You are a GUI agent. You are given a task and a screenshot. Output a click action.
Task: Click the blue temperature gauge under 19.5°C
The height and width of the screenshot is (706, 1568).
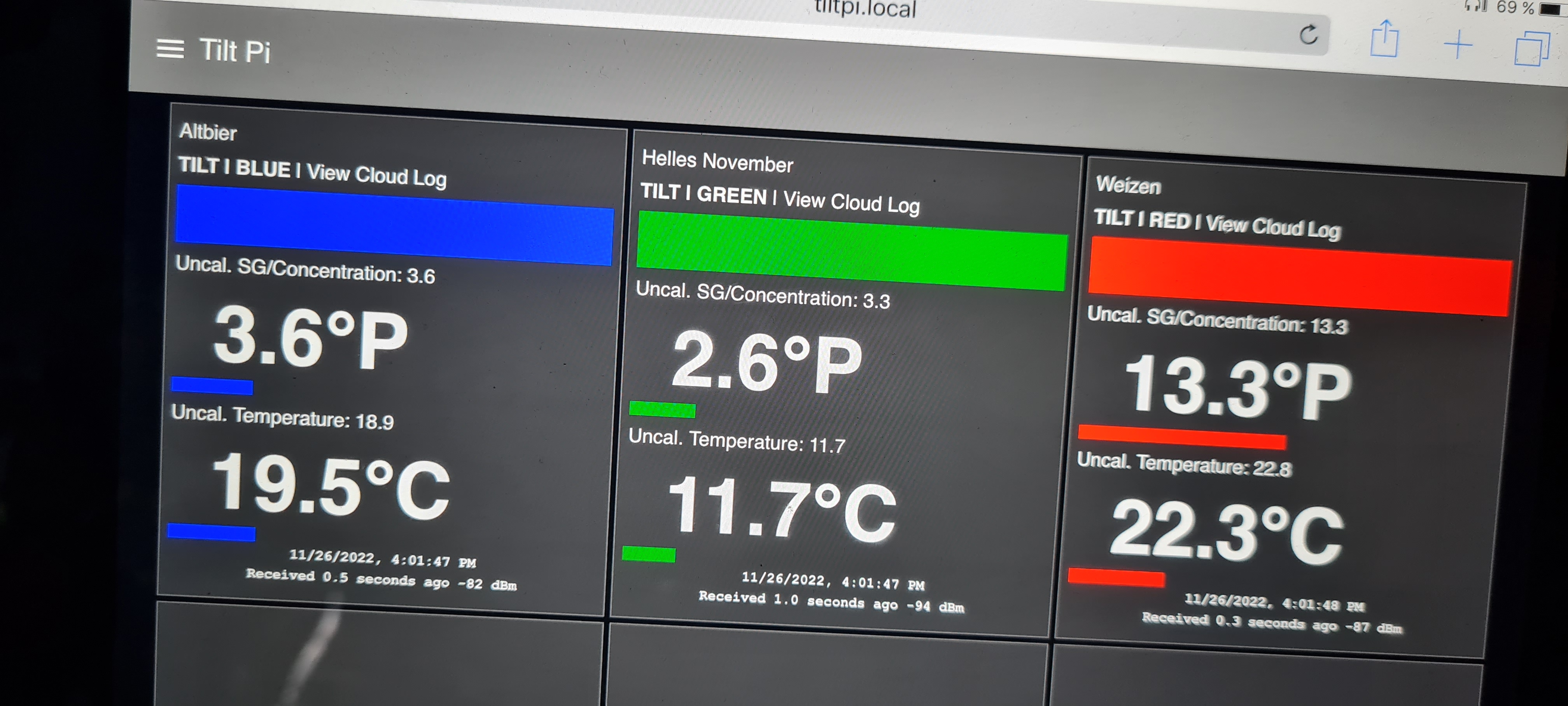click(x=211, y=532)
